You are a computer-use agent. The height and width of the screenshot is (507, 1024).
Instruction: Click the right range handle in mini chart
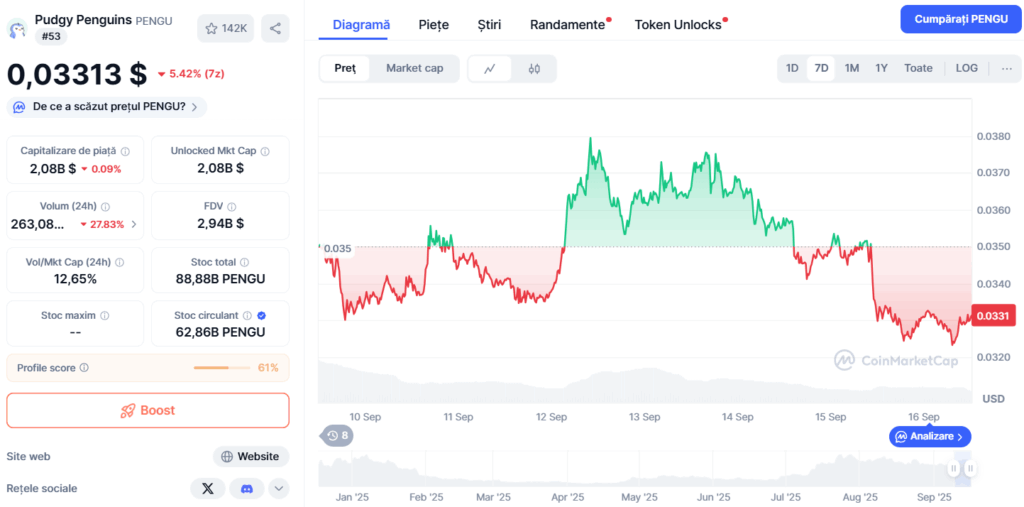point(970,468)
